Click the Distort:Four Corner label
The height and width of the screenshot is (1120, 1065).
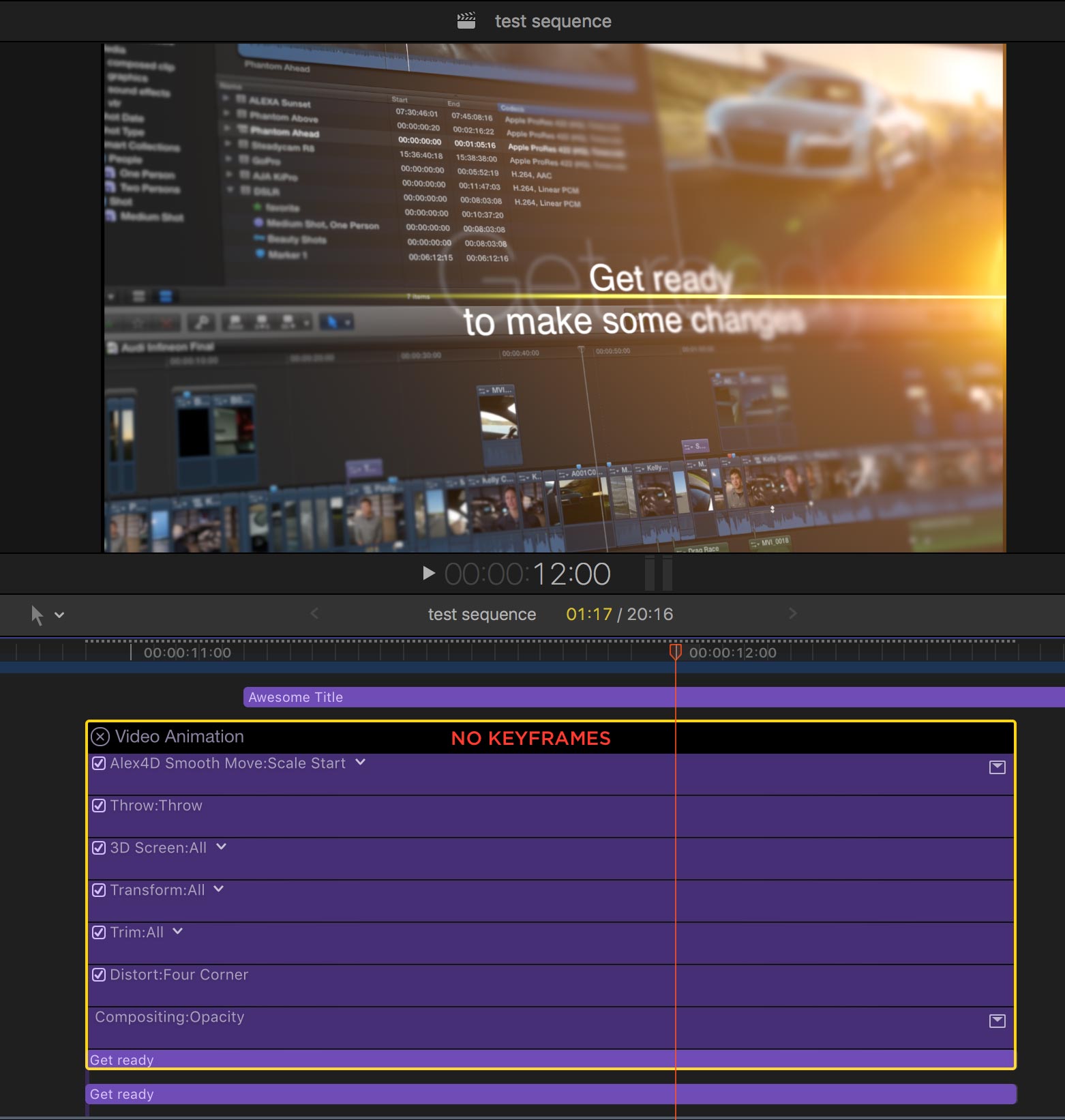[x=179, y=975]
